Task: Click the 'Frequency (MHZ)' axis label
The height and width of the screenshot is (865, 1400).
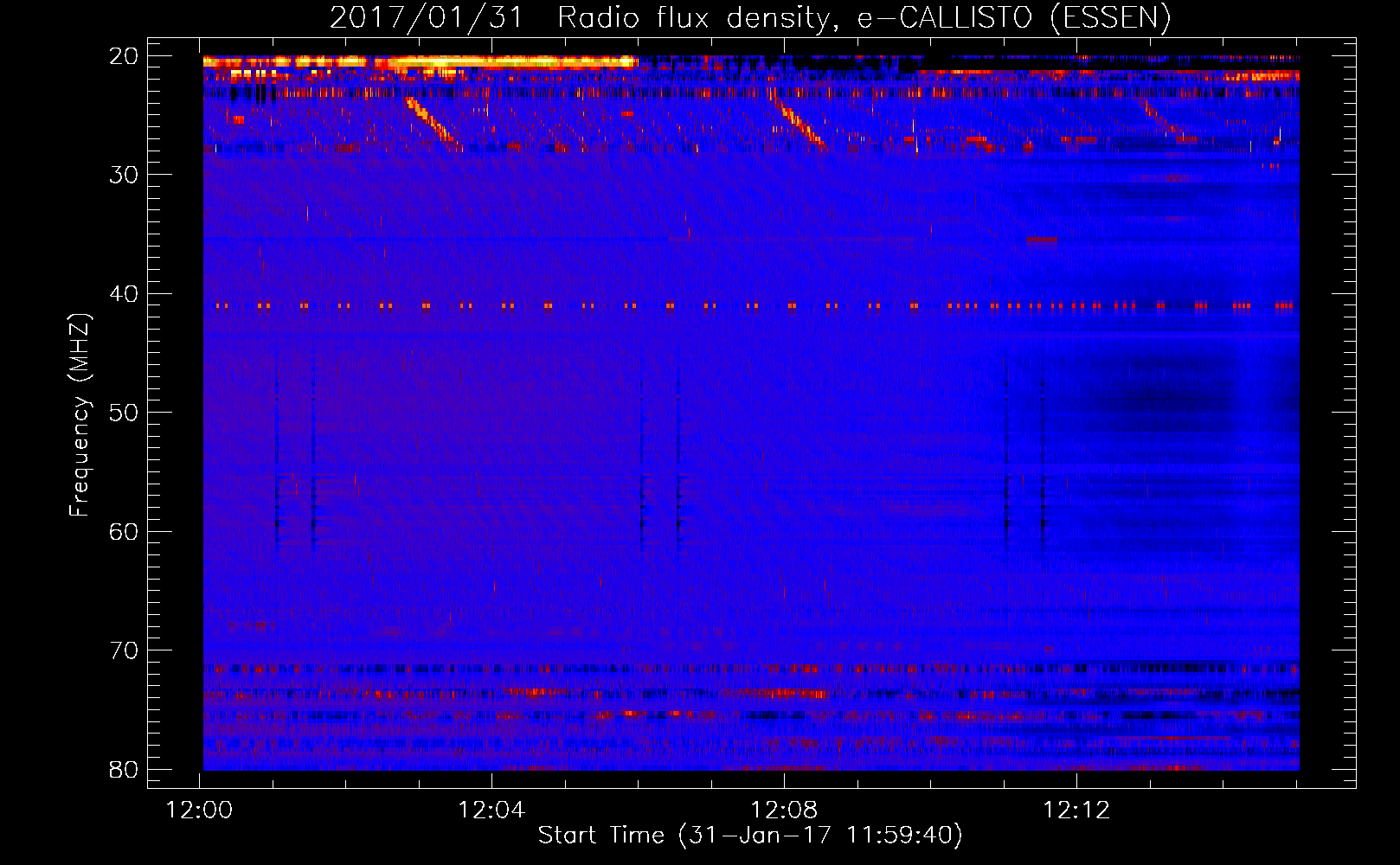Action: coord(80,415)
